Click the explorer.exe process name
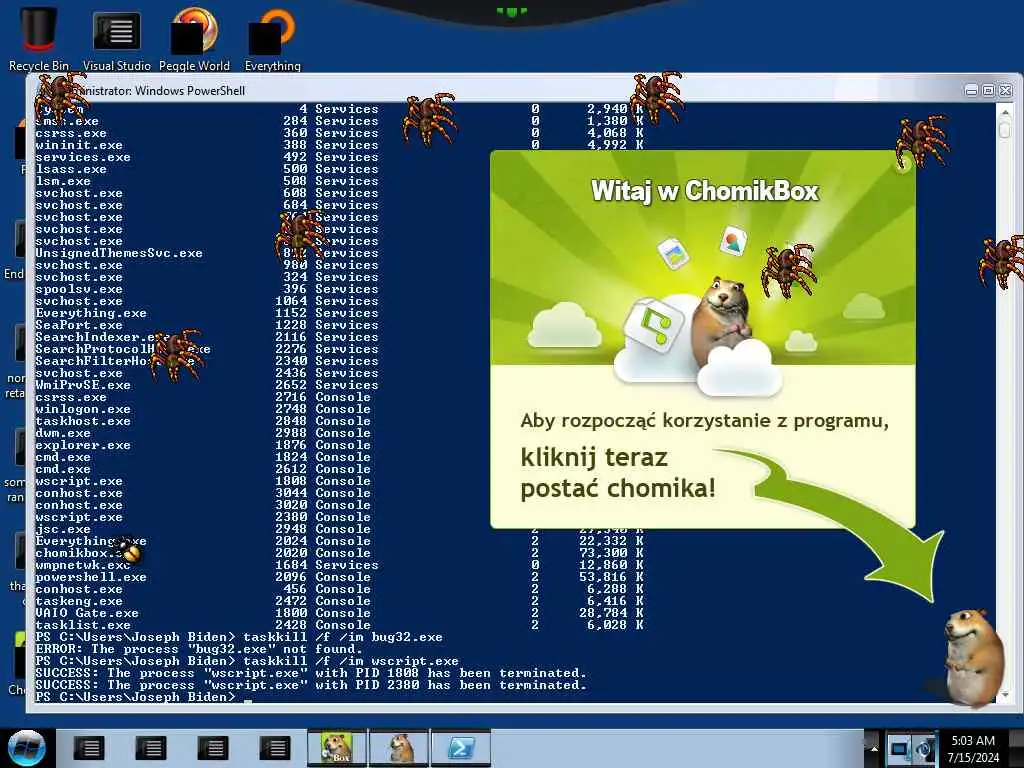1024x768 pixels. click(x=83, y=445)
